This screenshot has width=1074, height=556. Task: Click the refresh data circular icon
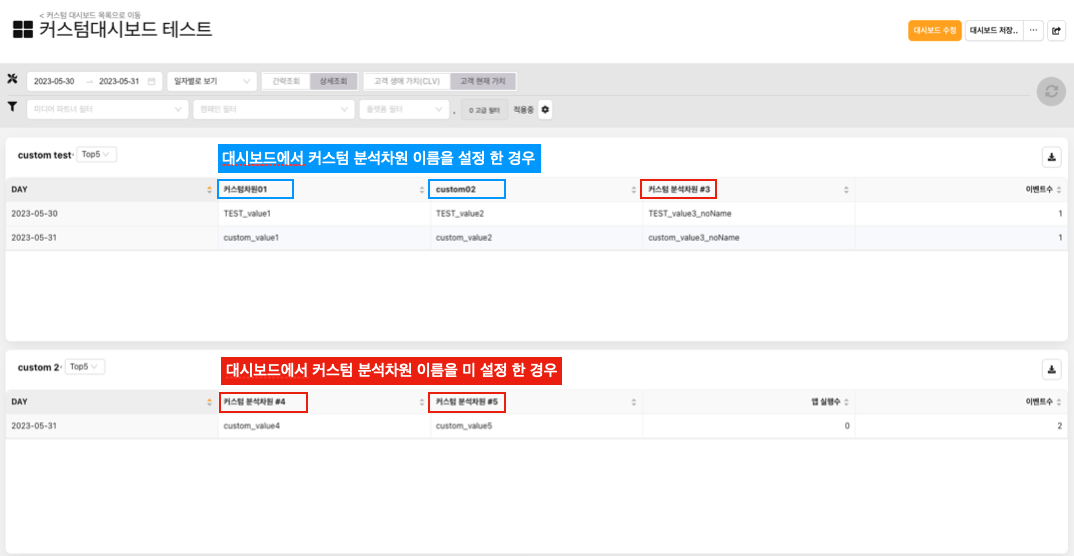[x=1051, y=91]
